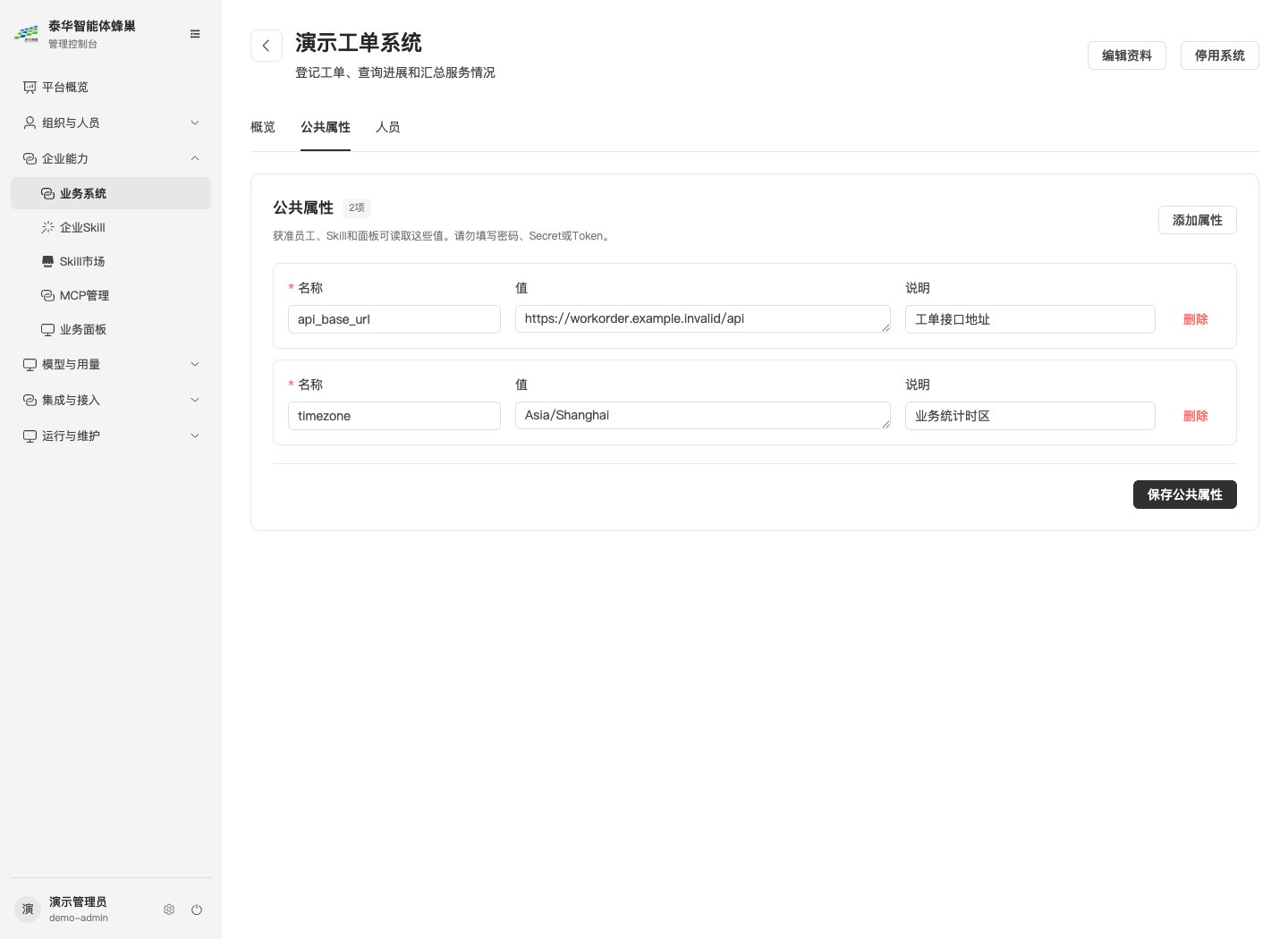Click the Skill市场 shop icon

[47, 261]
